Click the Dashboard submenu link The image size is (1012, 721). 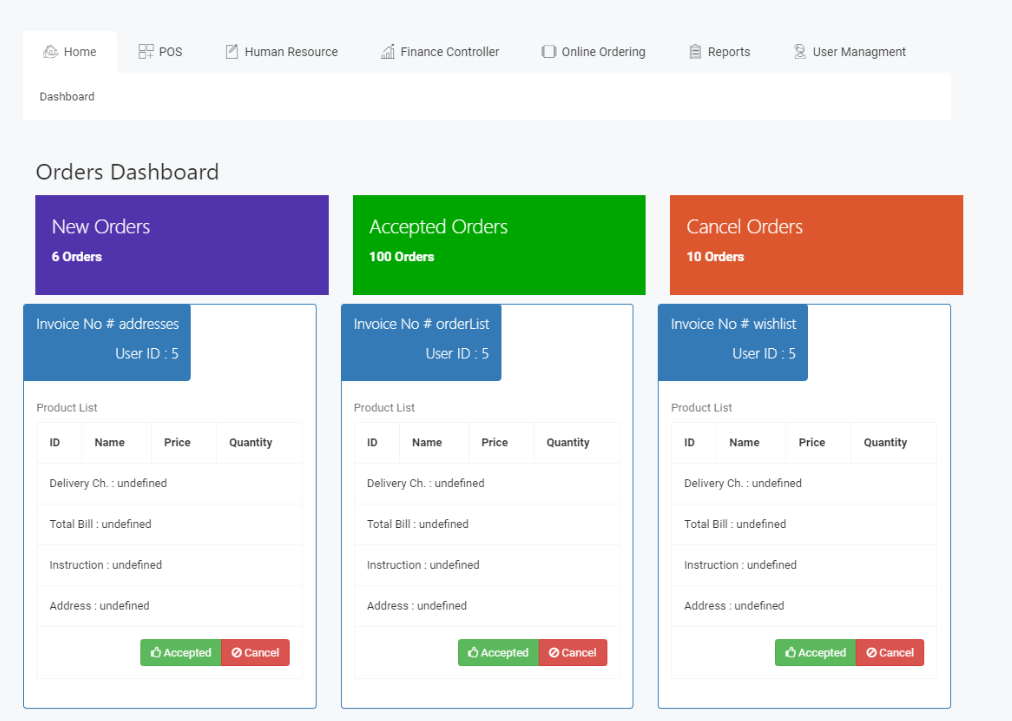coord(67,97)
